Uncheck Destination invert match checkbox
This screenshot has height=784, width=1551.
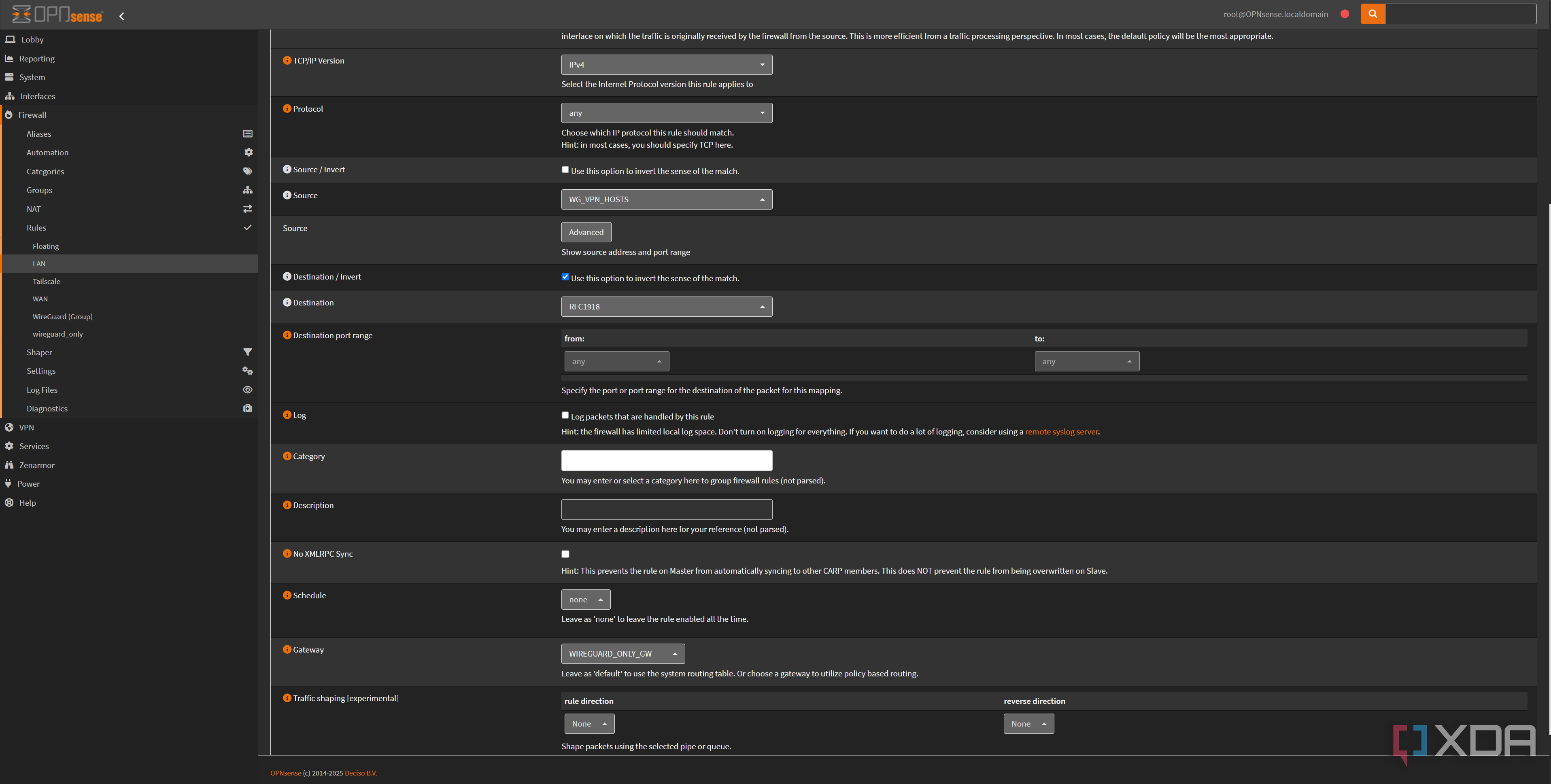565,277
